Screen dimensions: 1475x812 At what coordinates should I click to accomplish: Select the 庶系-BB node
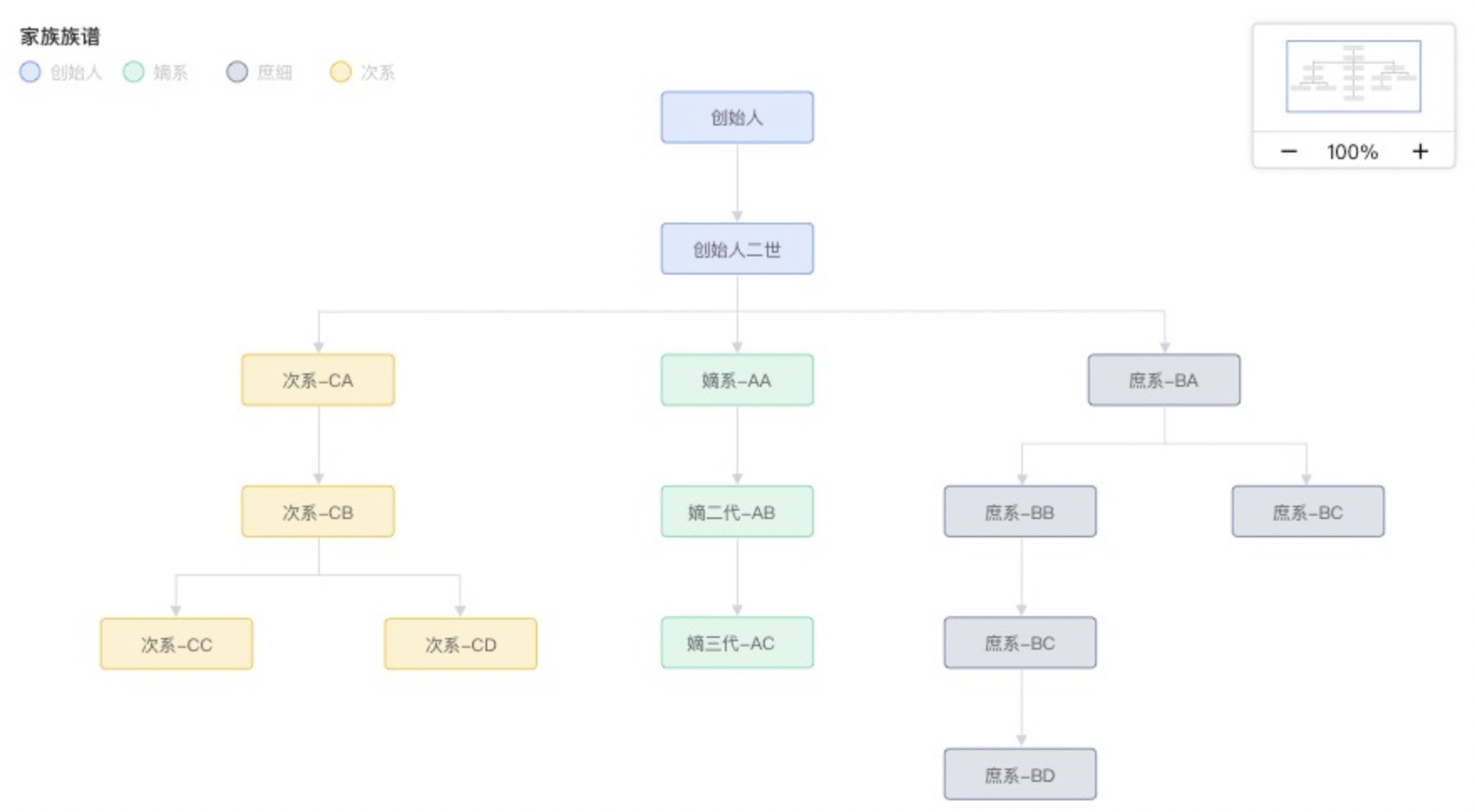[1020, 511]
